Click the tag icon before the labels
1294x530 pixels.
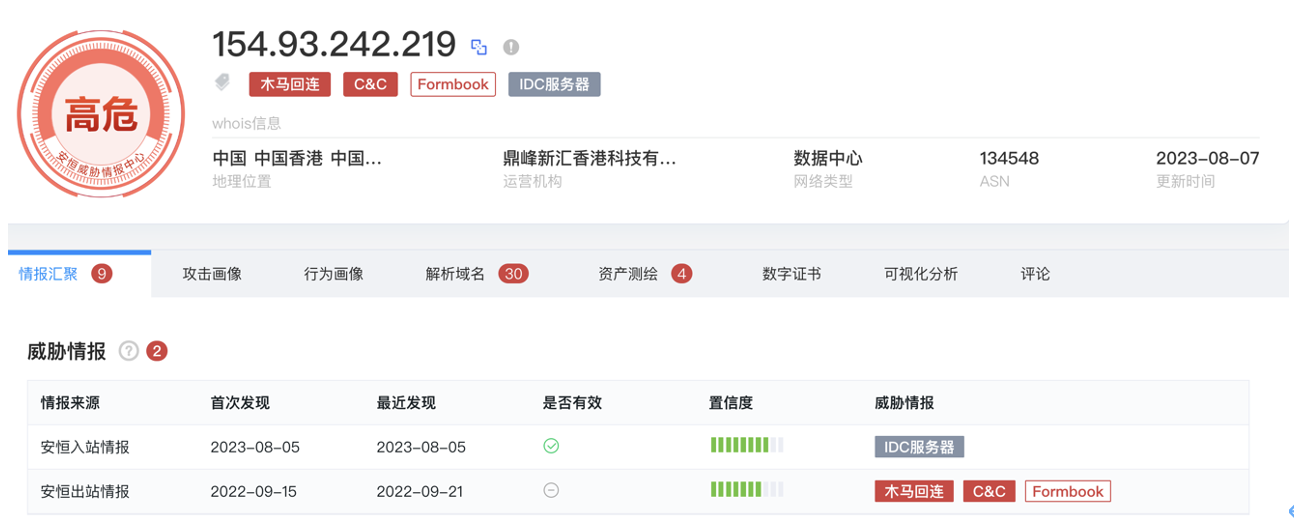click(223, 83)
